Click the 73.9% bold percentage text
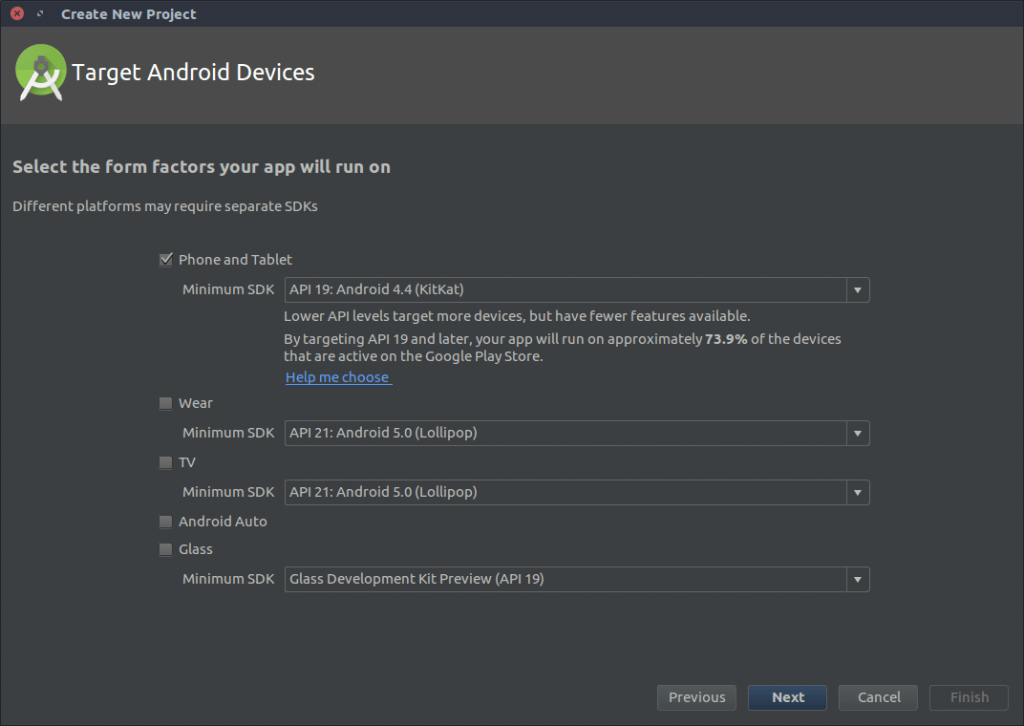This screenshot has height=726, width=1024. coord(726,339)
